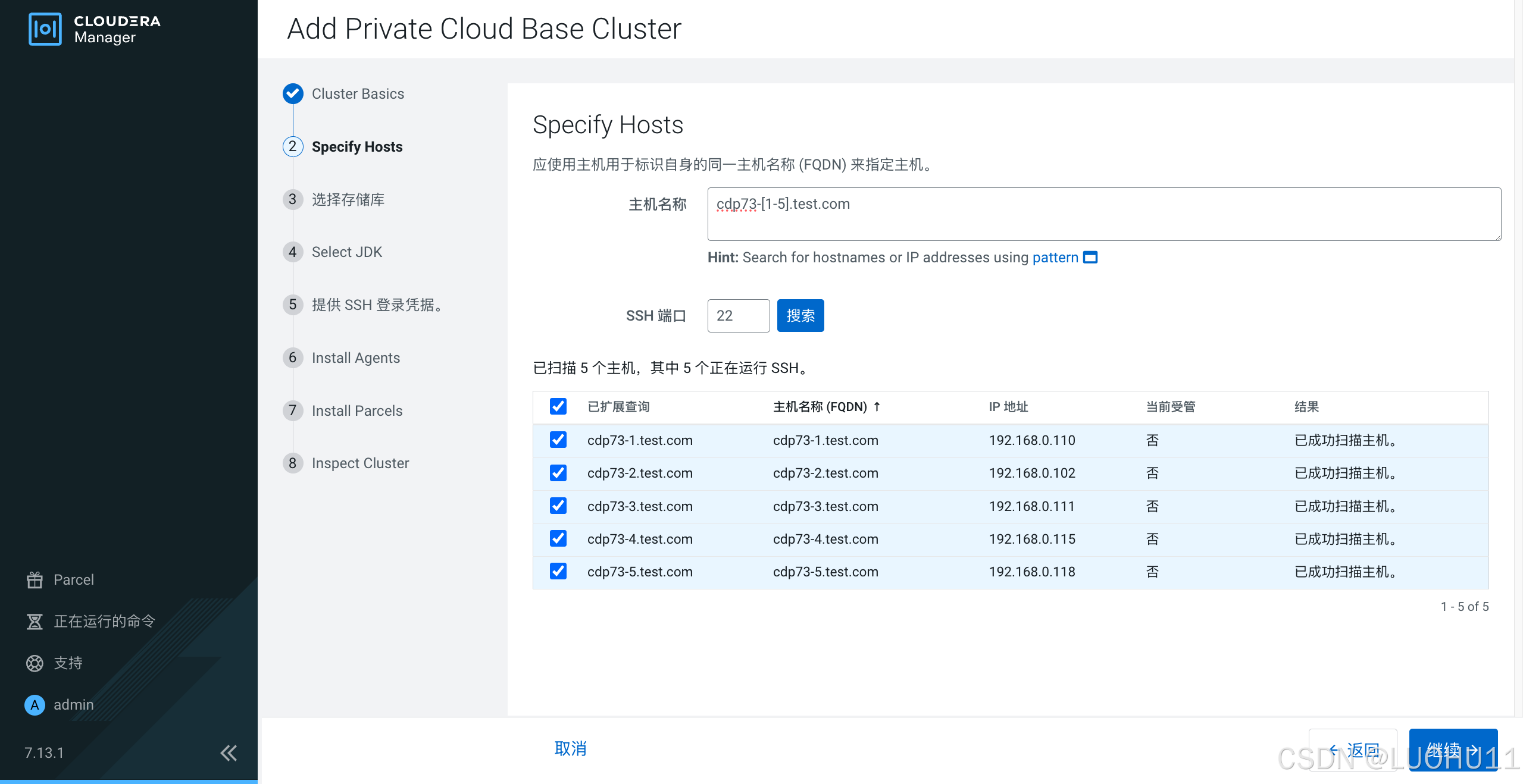Open the admin user avatar

click(x=35, y=705)
